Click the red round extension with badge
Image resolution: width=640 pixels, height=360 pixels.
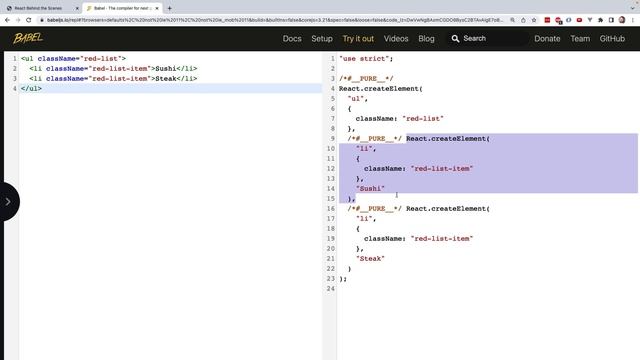point(558,20)
